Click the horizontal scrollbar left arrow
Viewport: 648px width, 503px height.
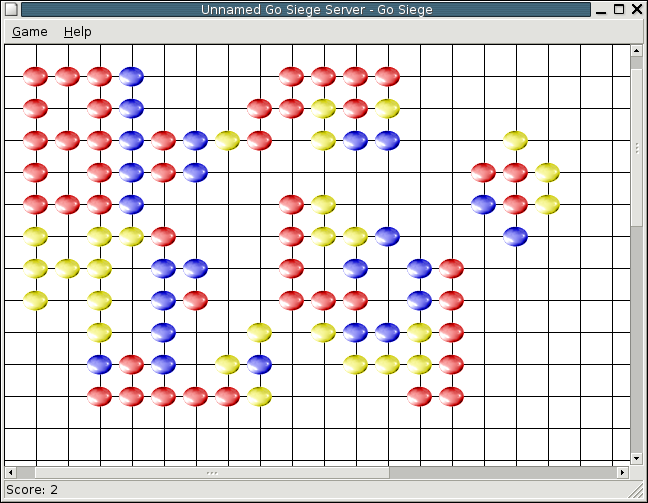11,471
